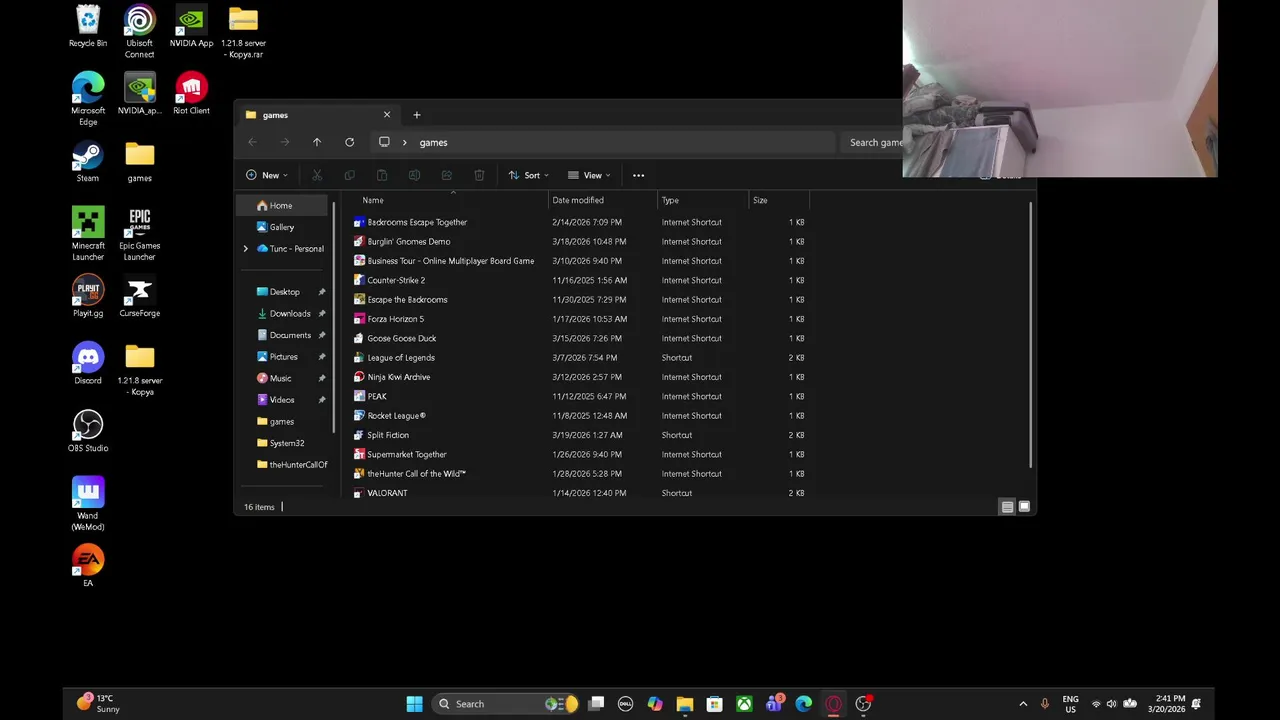Image resolution: width=1280 pixels, height=720 pixels.
Task: Open the Windows Start button
Action: [414, 704]
